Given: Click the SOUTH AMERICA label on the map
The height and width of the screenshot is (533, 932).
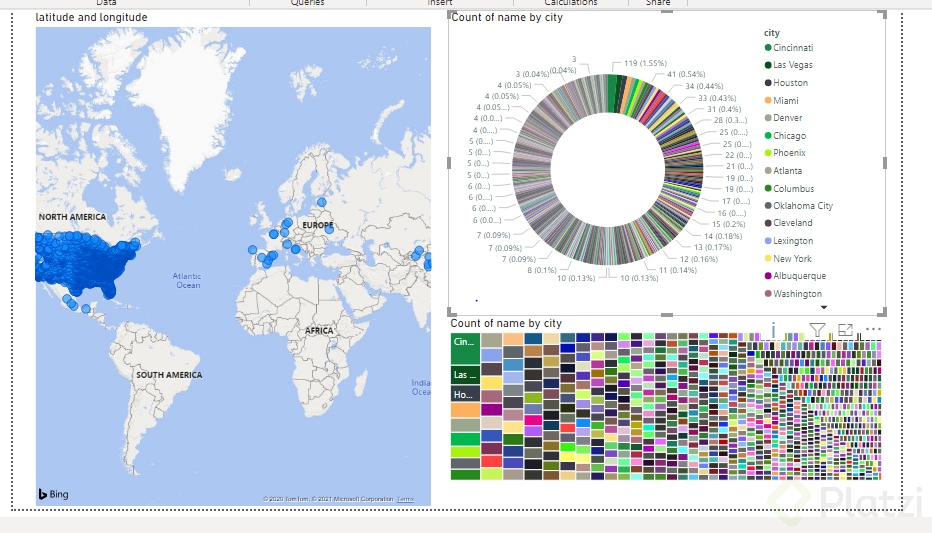Looking at the screenshot, I should pyautogui.click(x=169, y=375).
